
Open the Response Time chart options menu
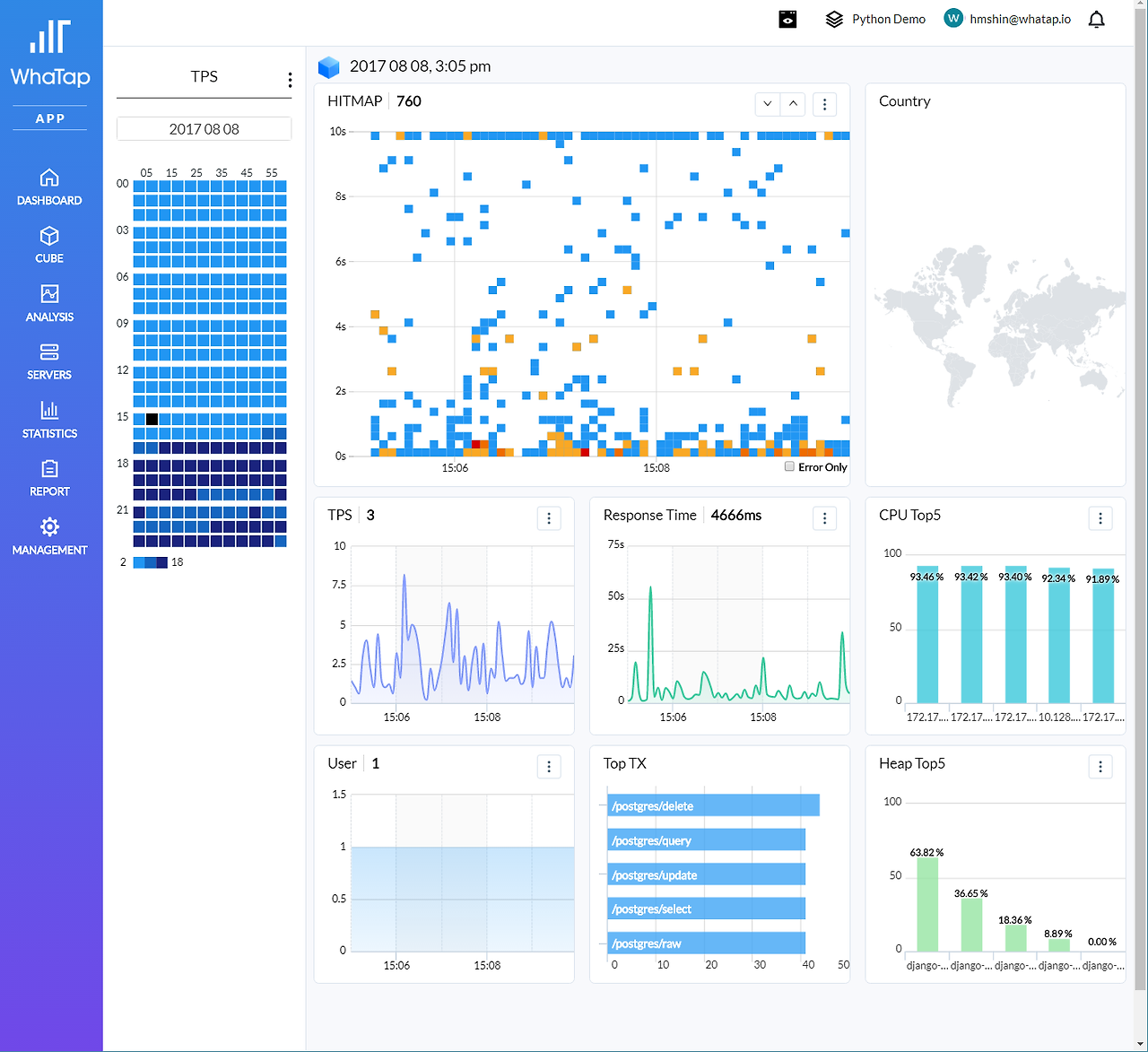[824, 517]
